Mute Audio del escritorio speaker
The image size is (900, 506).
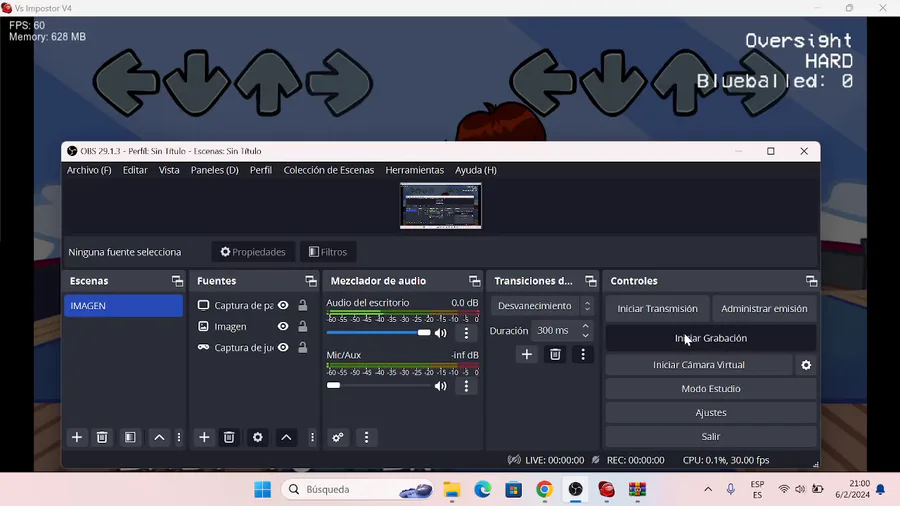click(x=440, y=333)
